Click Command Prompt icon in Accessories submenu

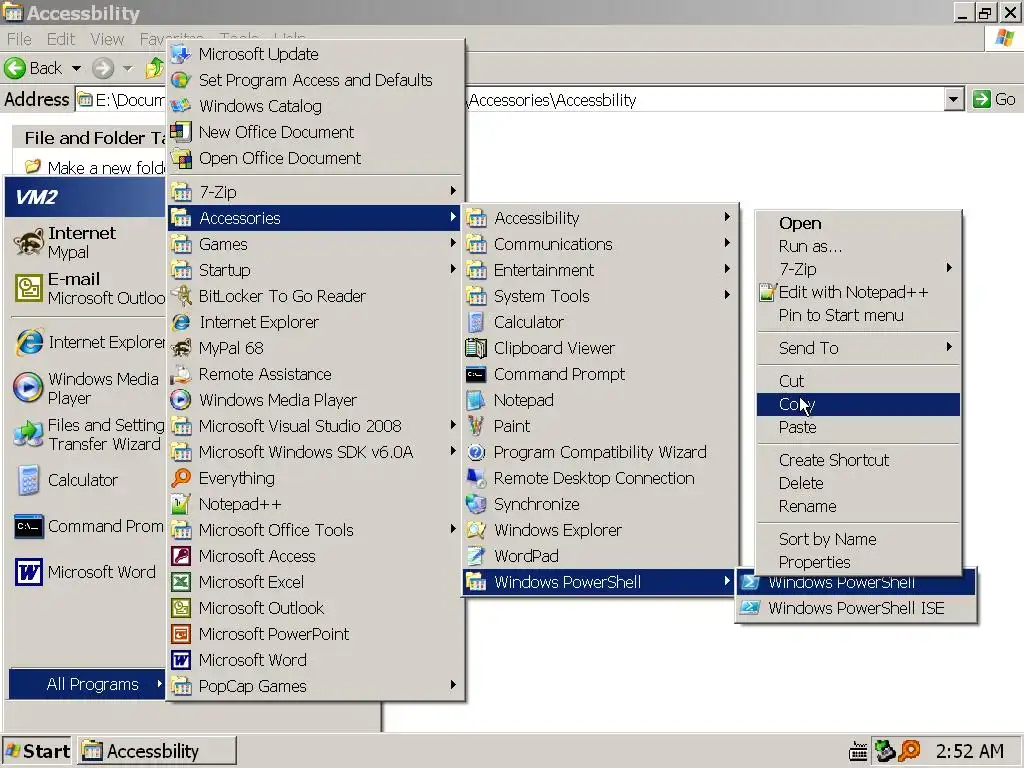point(476,374)
